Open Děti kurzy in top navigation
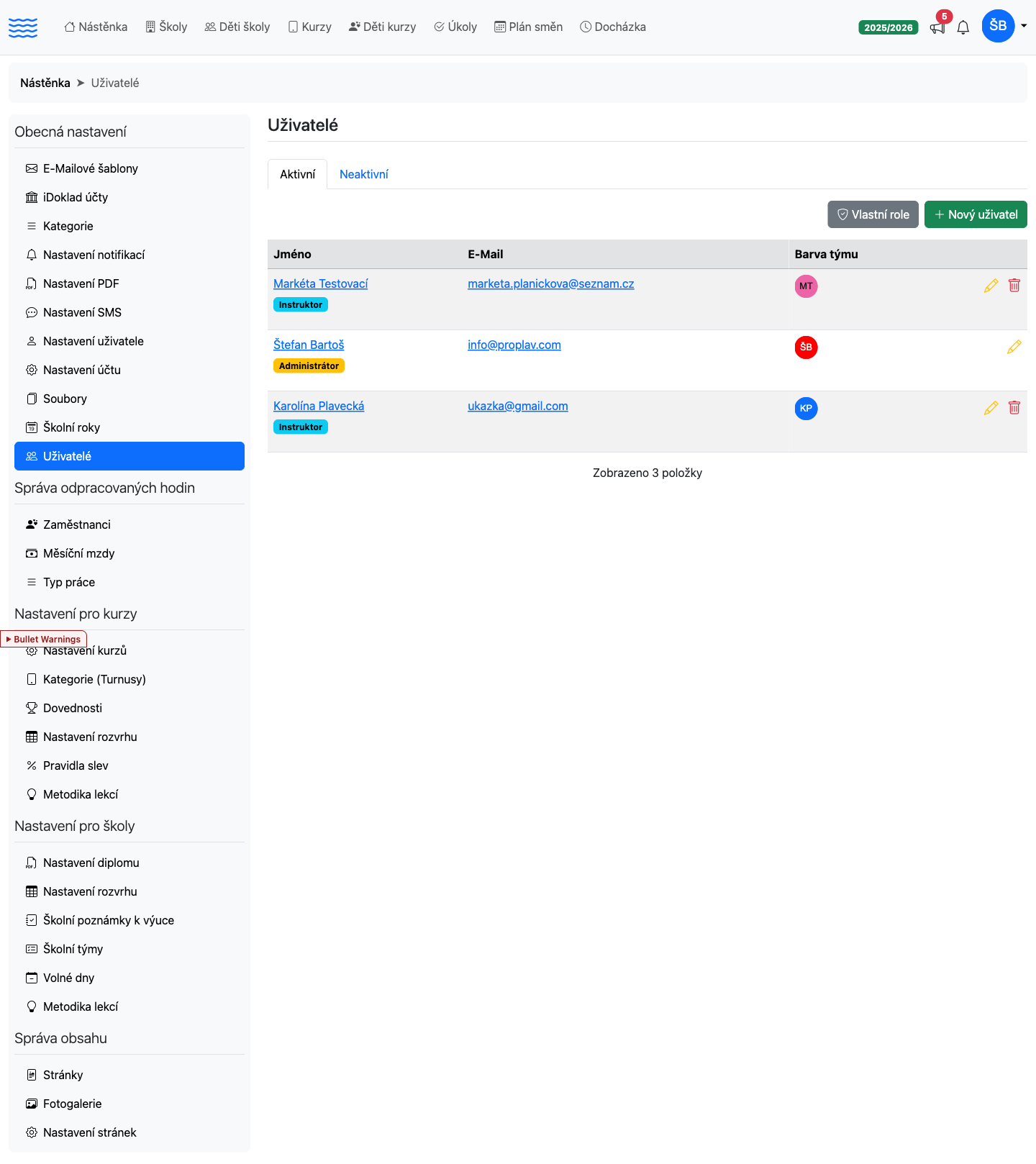 pos(382,27)
